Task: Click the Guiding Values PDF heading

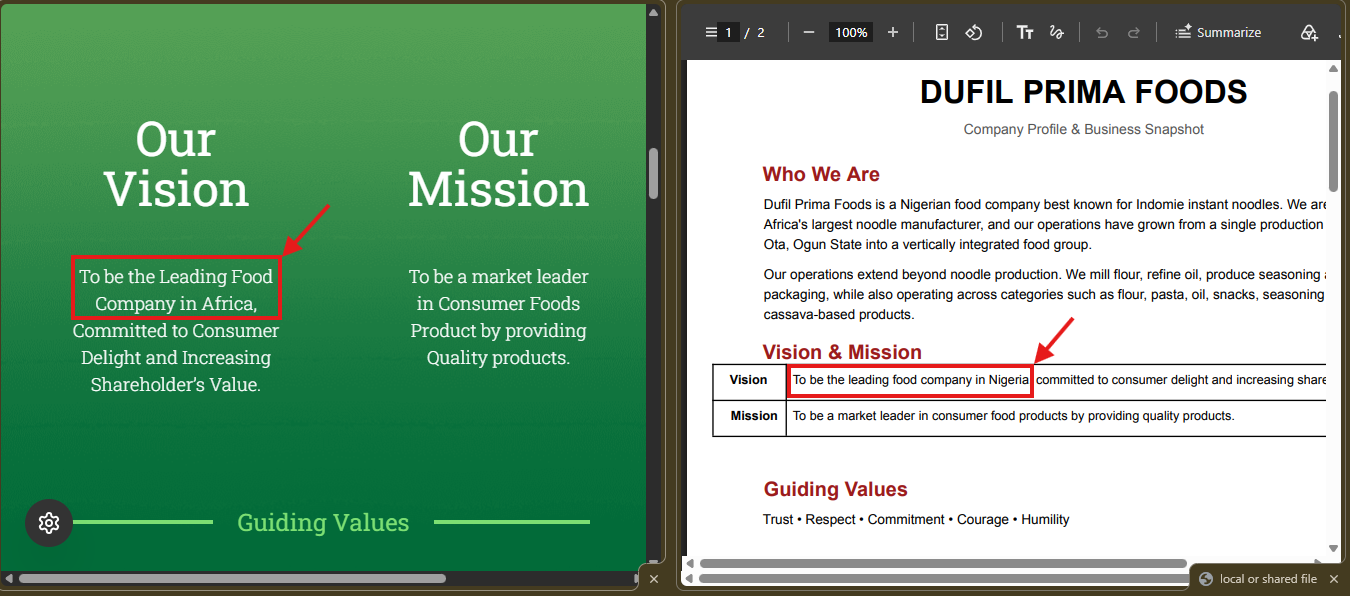Action: click(x=836, y=489)
